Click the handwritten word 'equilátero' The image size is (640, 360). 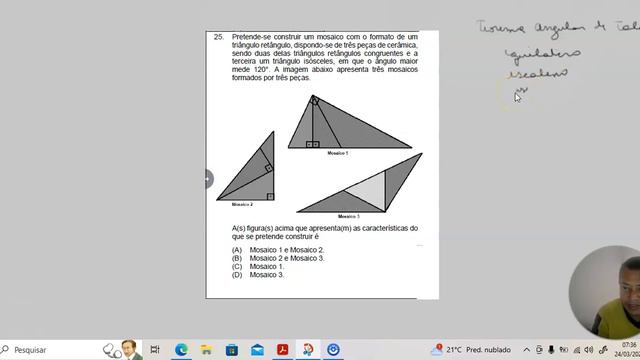point(542,55)
